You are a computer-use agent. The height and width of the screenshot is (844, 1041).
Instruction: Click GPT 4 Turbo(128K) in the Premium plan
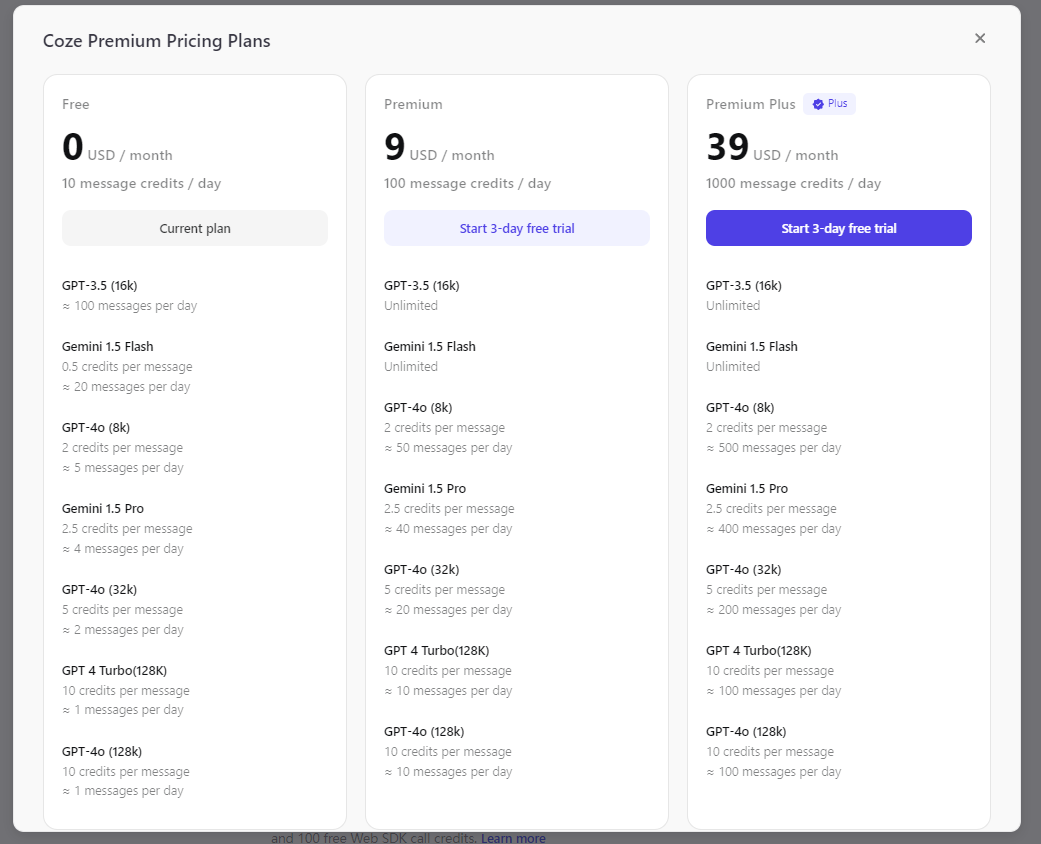(x=437, y=650)
